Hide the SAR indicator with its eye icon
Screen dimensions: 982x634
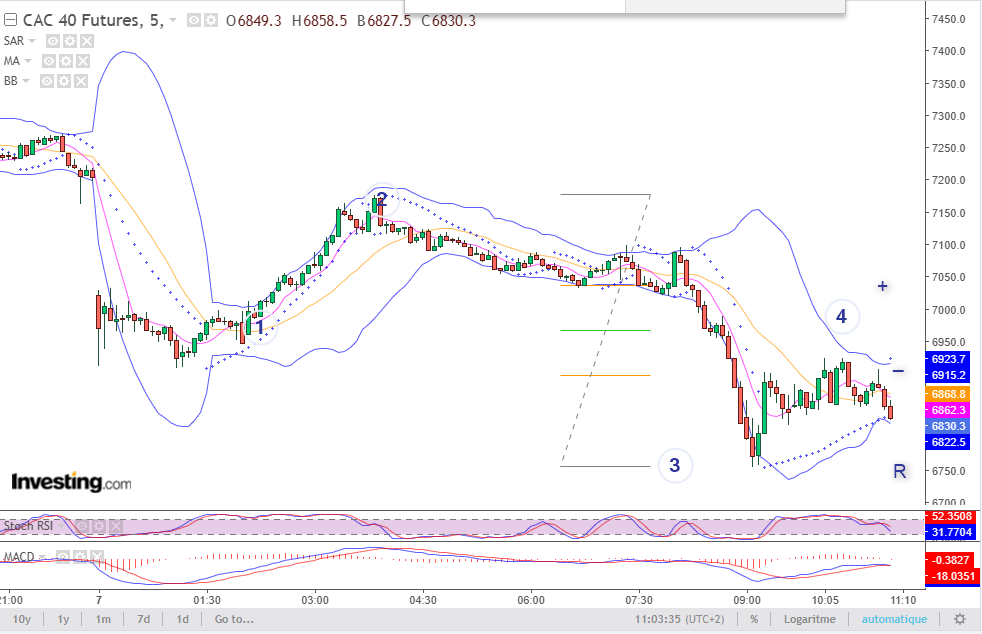[x=53, y=41]
